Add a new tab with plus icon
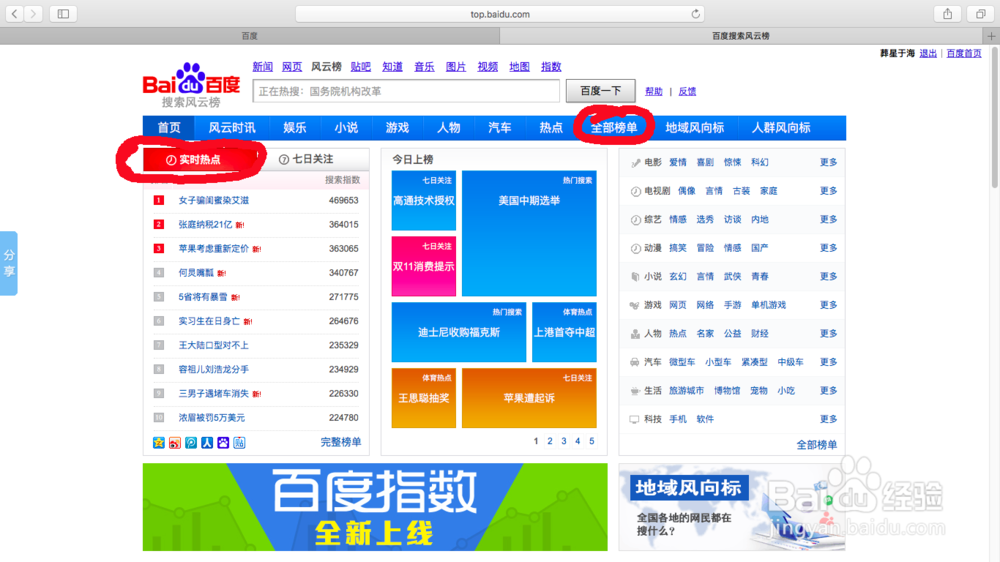1000x562 pixels. [991, 36]
